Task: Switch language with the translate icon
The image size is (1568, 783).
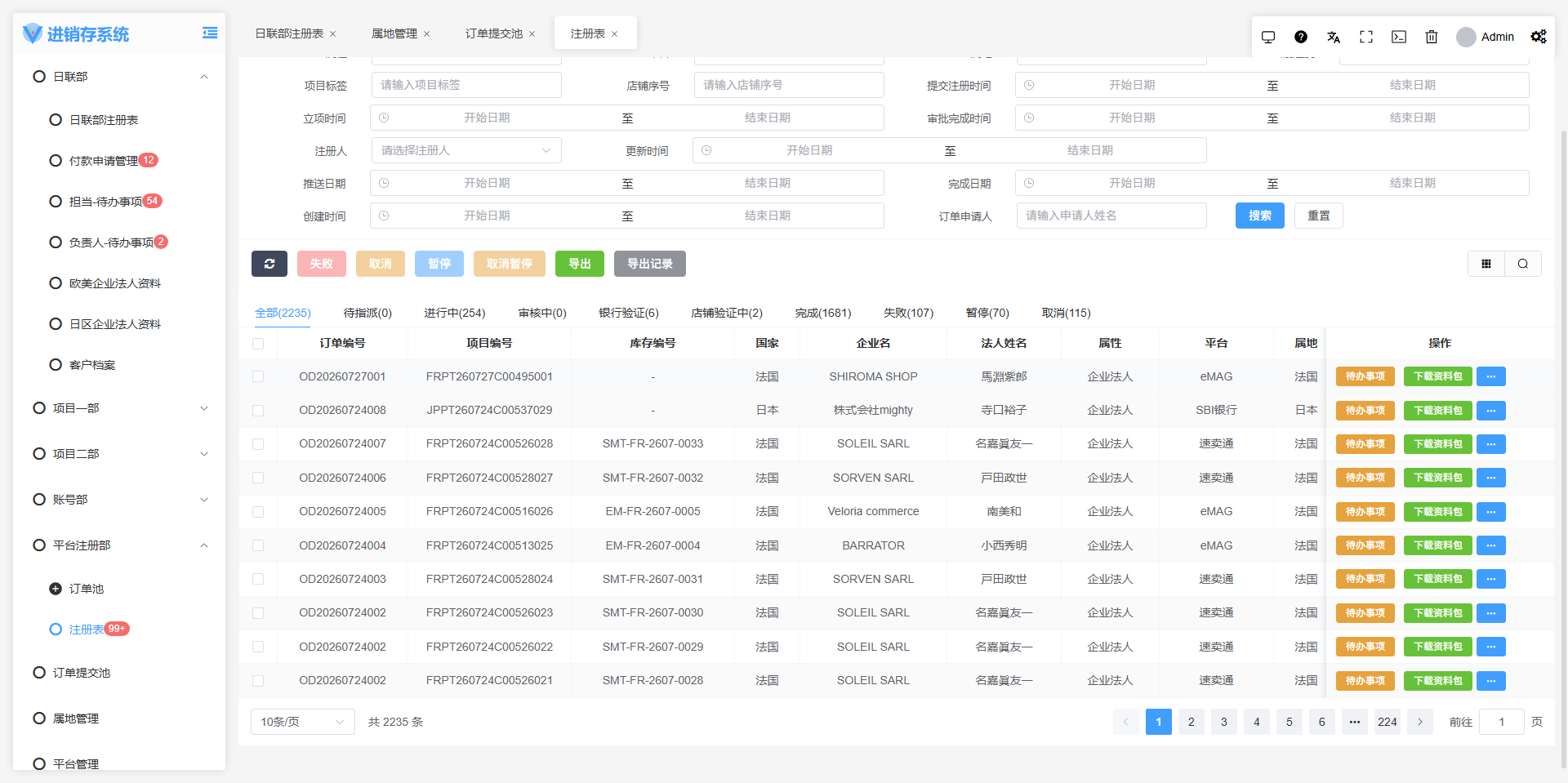Action: click(x=1334, y=37)
